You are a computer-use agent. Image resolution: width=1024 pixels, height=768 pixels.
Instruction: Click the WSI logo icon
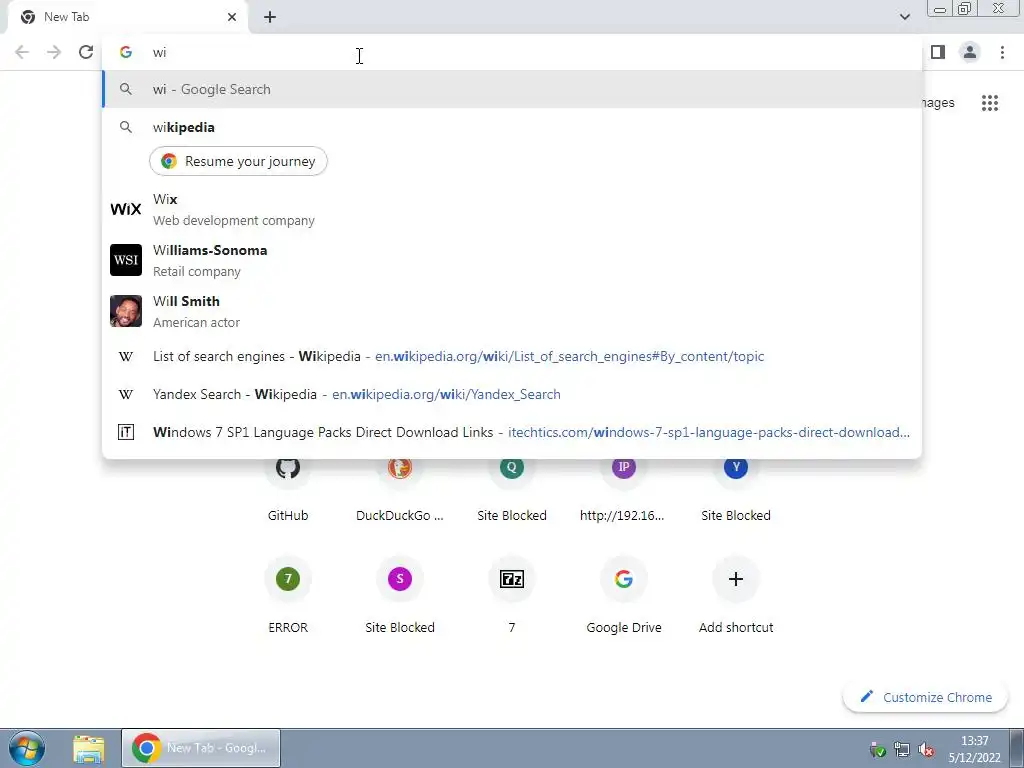pos(125,260)
